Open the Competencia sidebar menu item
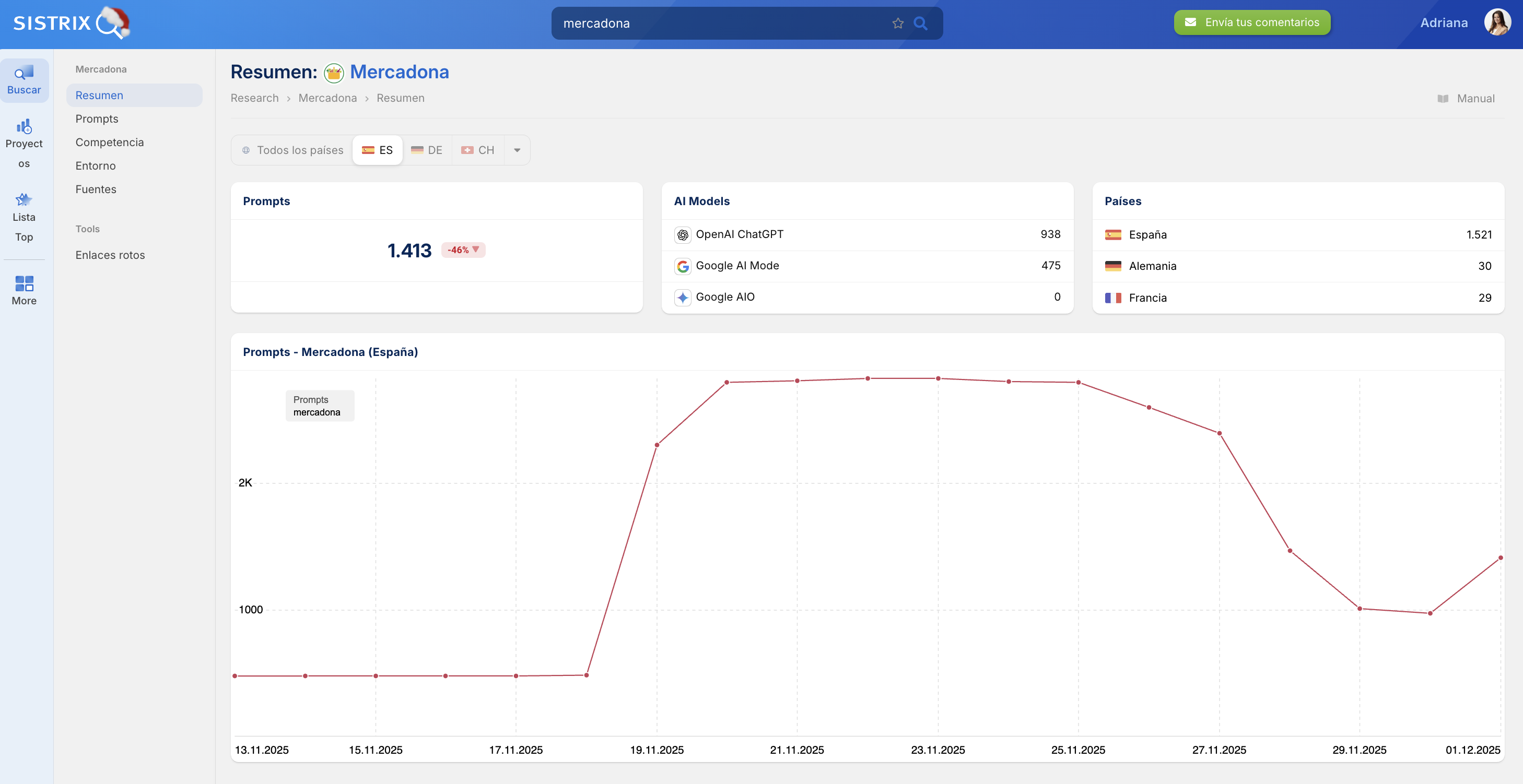Image resolution: width=1523 pixels, height=784 pixels. [109, 142]
